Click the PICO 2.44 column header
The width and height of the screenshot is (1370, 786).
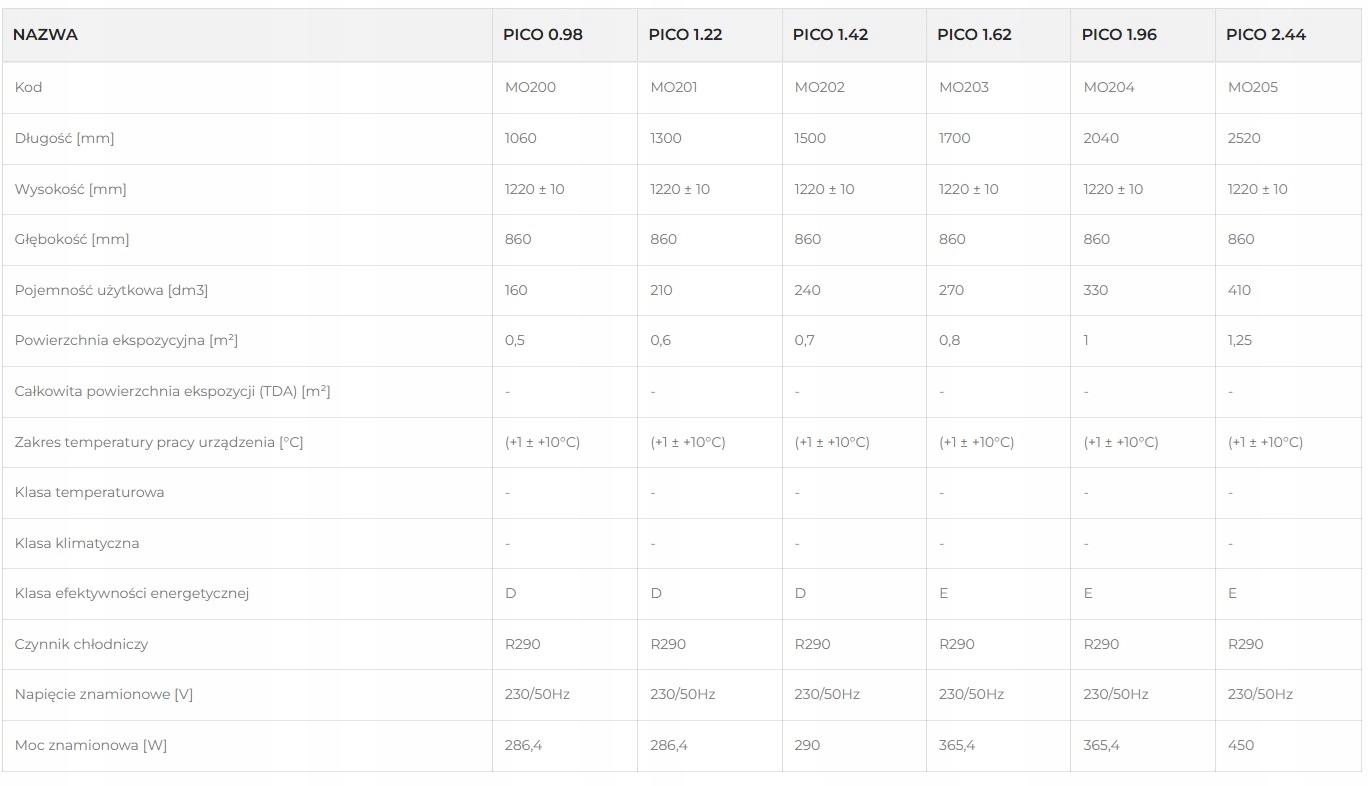click(x=1266, y=35)
